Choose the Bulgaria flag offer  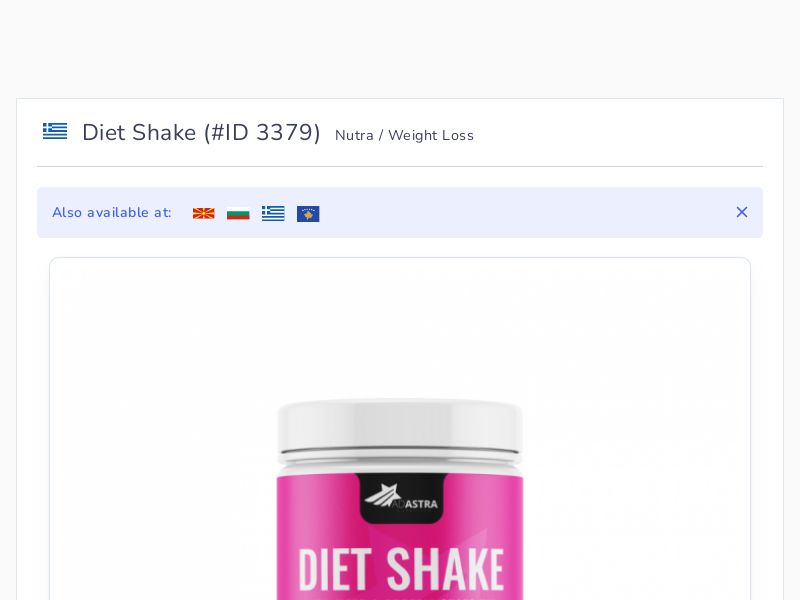click(238, 213)
